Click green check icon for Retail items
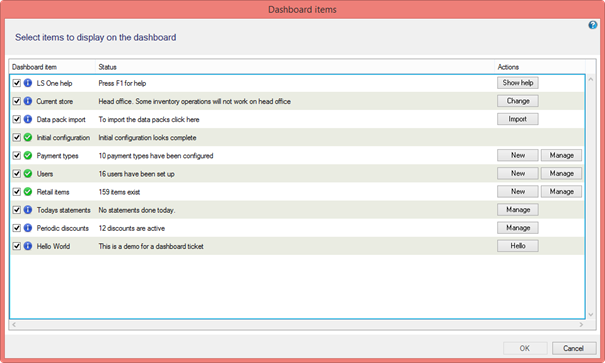The width and height of the screenshot is (605, 363). pyautogui.click(x=28, y=191)
